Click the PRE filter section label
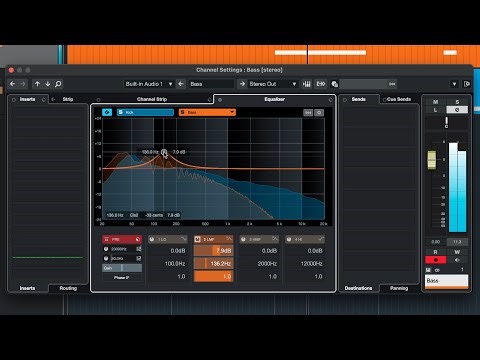This screenshot has width=480, height=360. point(116,239)
